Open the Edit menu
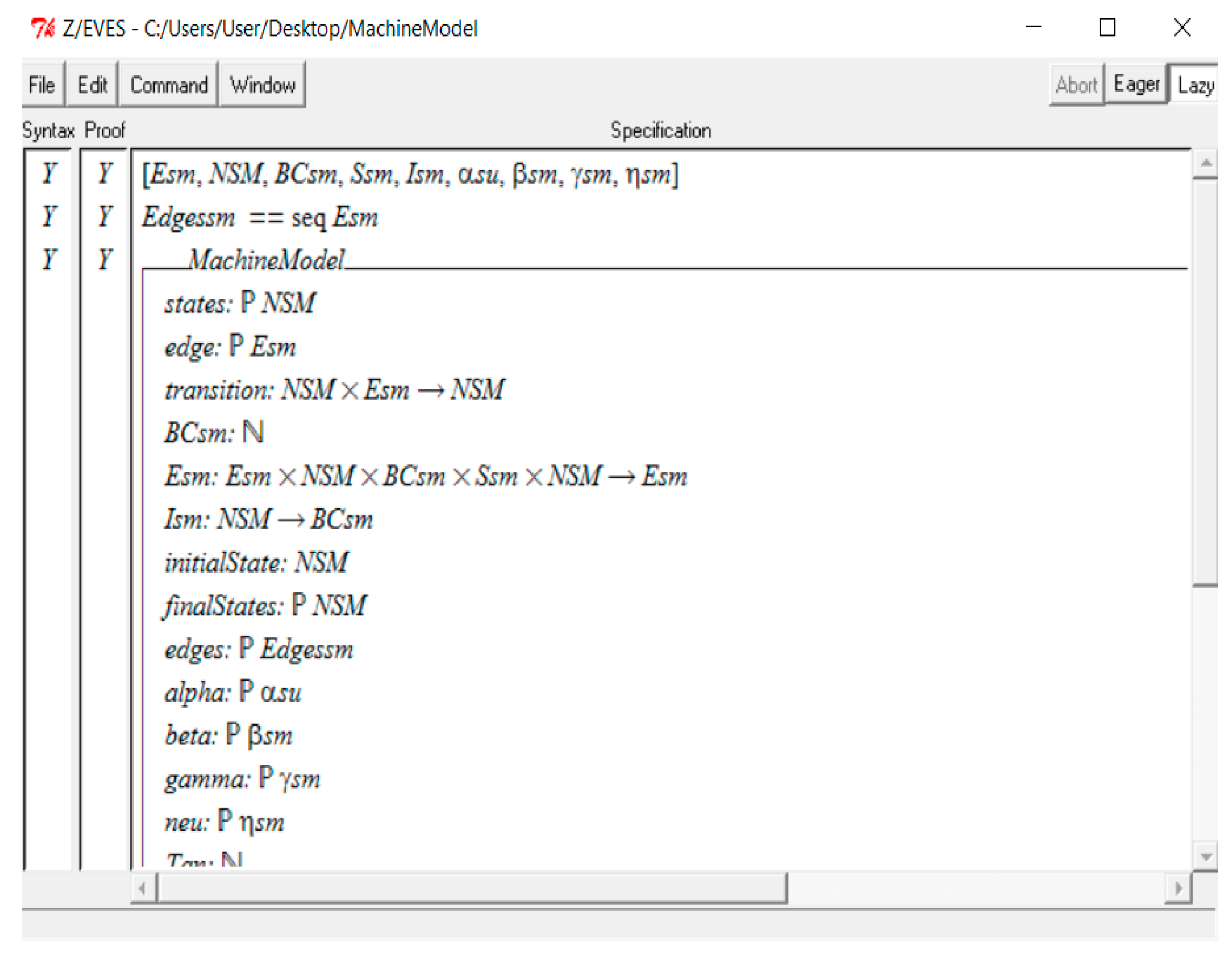Viewport: 1232px width, 955px height. (x=92, y=85)
